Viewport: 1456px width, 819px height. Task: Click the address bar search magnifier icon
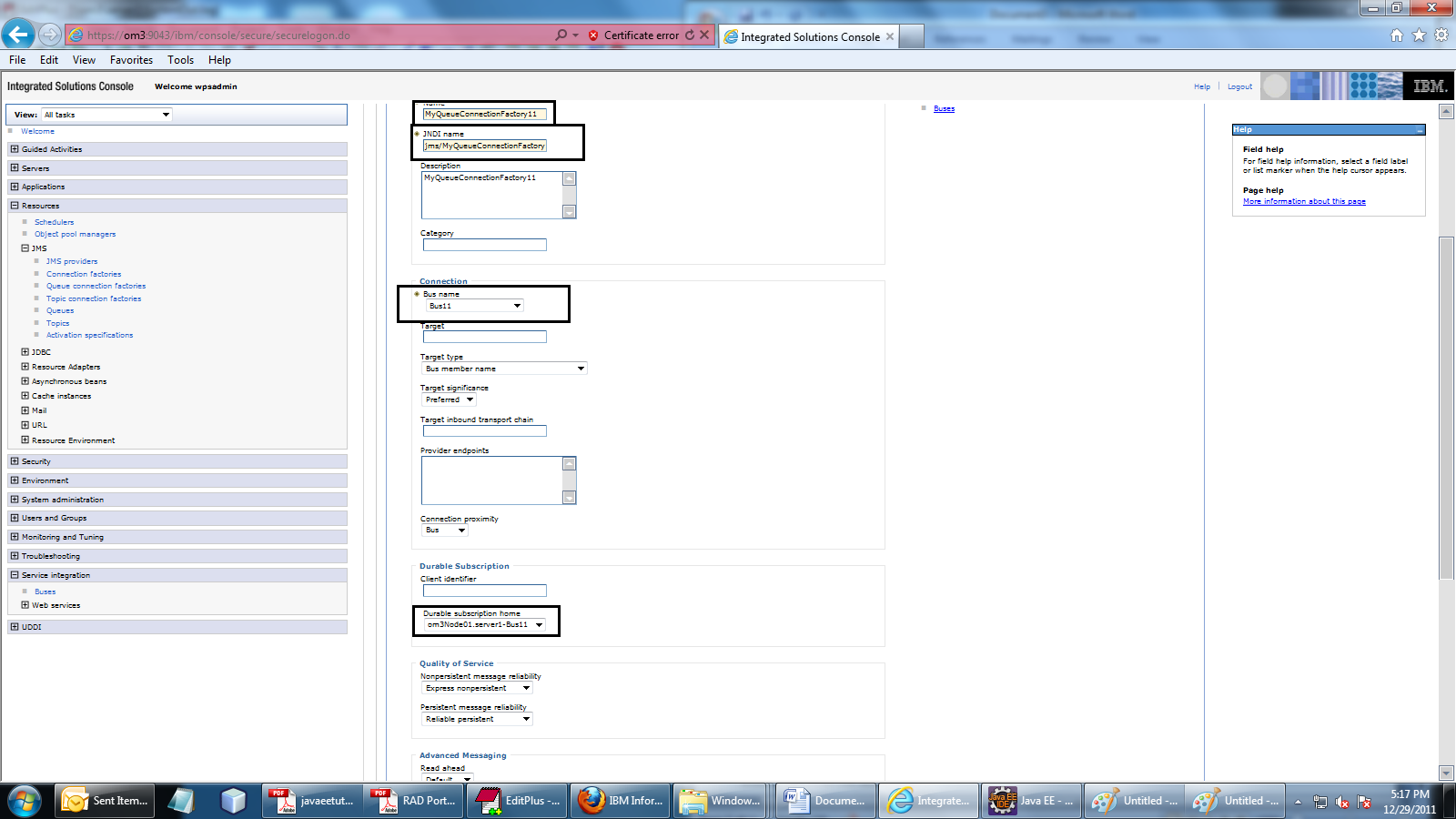pos(561,35)
